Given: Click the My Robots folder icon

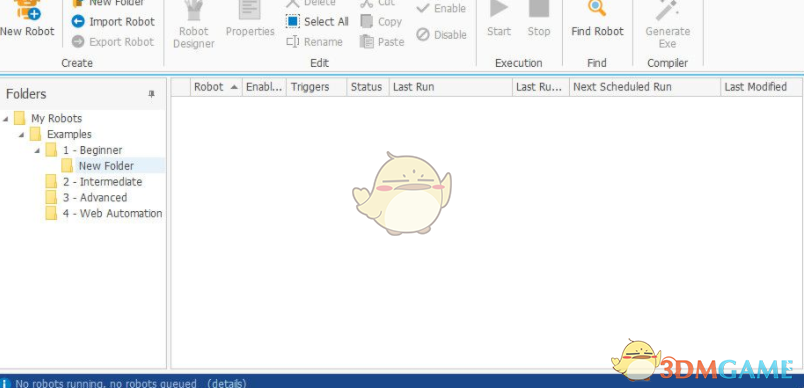Looking at the screenshot, I should pos(19,118).
